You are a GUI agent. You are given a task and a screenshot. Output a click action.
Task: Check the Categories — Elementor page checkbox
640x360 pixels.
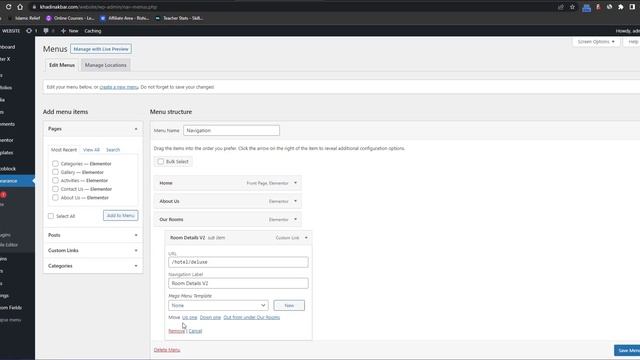(x=55, y=163)
